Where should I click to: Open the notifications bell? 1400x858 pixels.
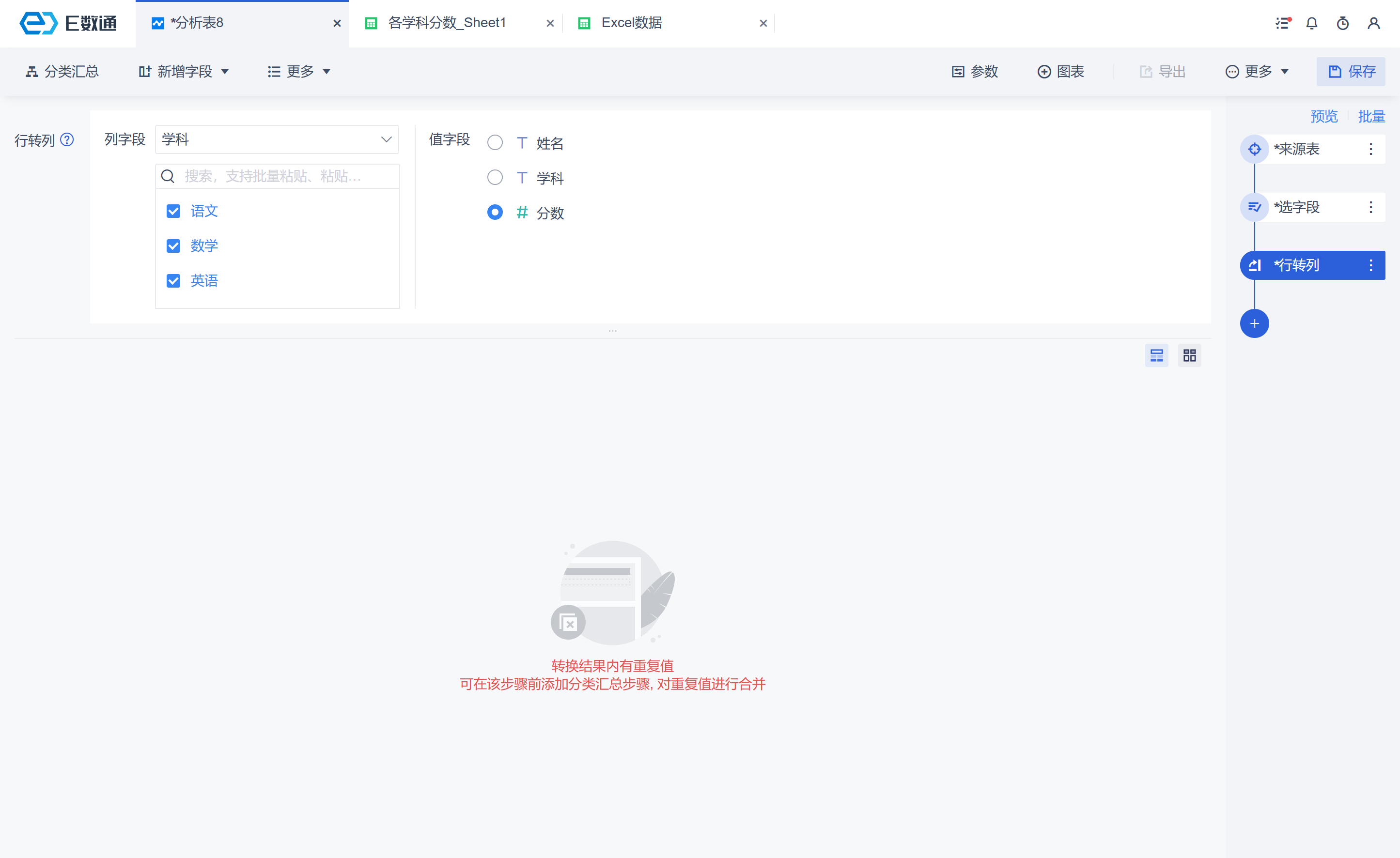tap(1311, 23)
